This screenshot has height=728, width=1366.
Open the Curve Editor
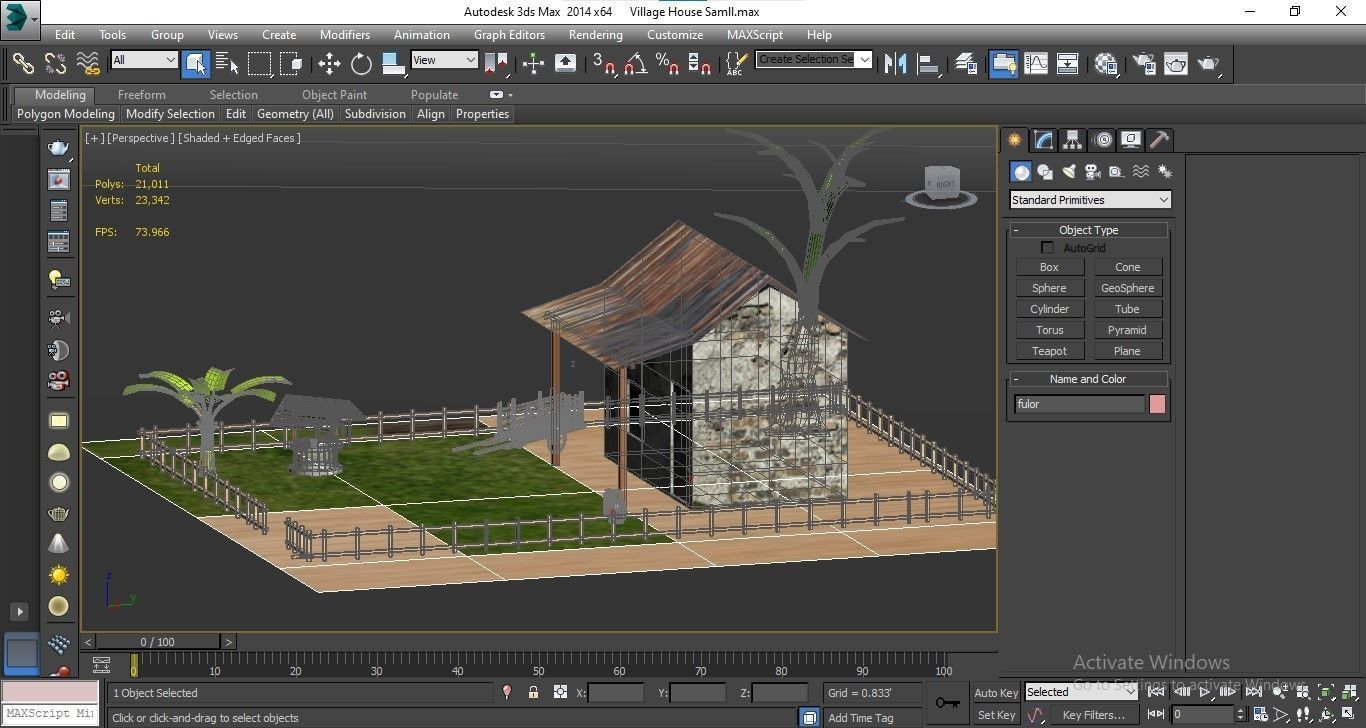1035,63
